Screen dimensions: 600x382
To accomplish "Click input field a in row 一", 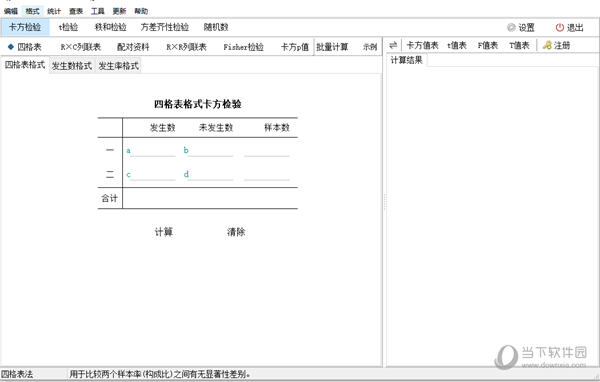I will [153, 150].
